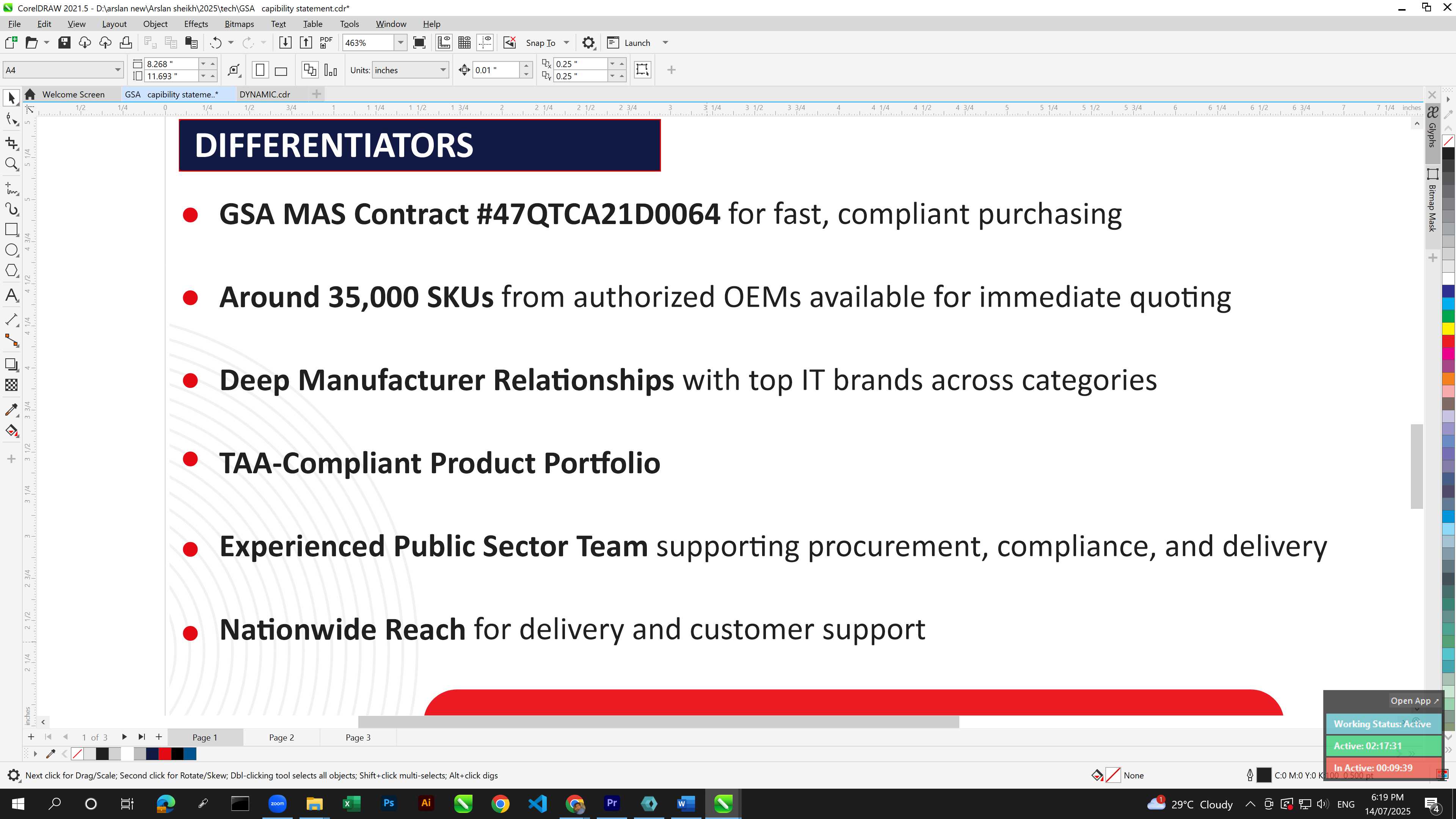Image resolution: width=1456 pixels, height=819 pixels.
Task: Select the Zoom tool in toolbox
Action: pos(11,165)
